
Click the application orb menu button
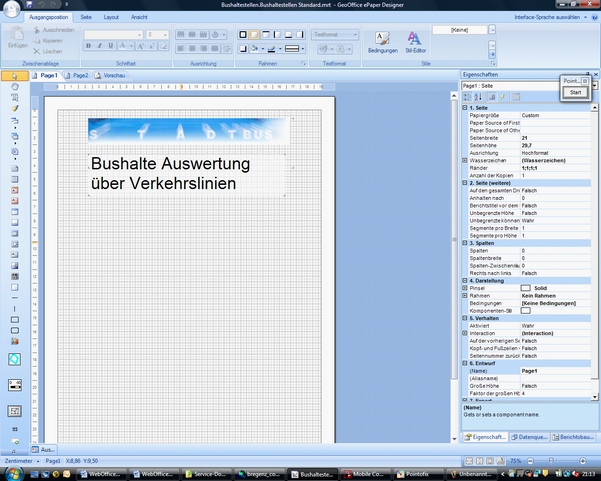11,10
